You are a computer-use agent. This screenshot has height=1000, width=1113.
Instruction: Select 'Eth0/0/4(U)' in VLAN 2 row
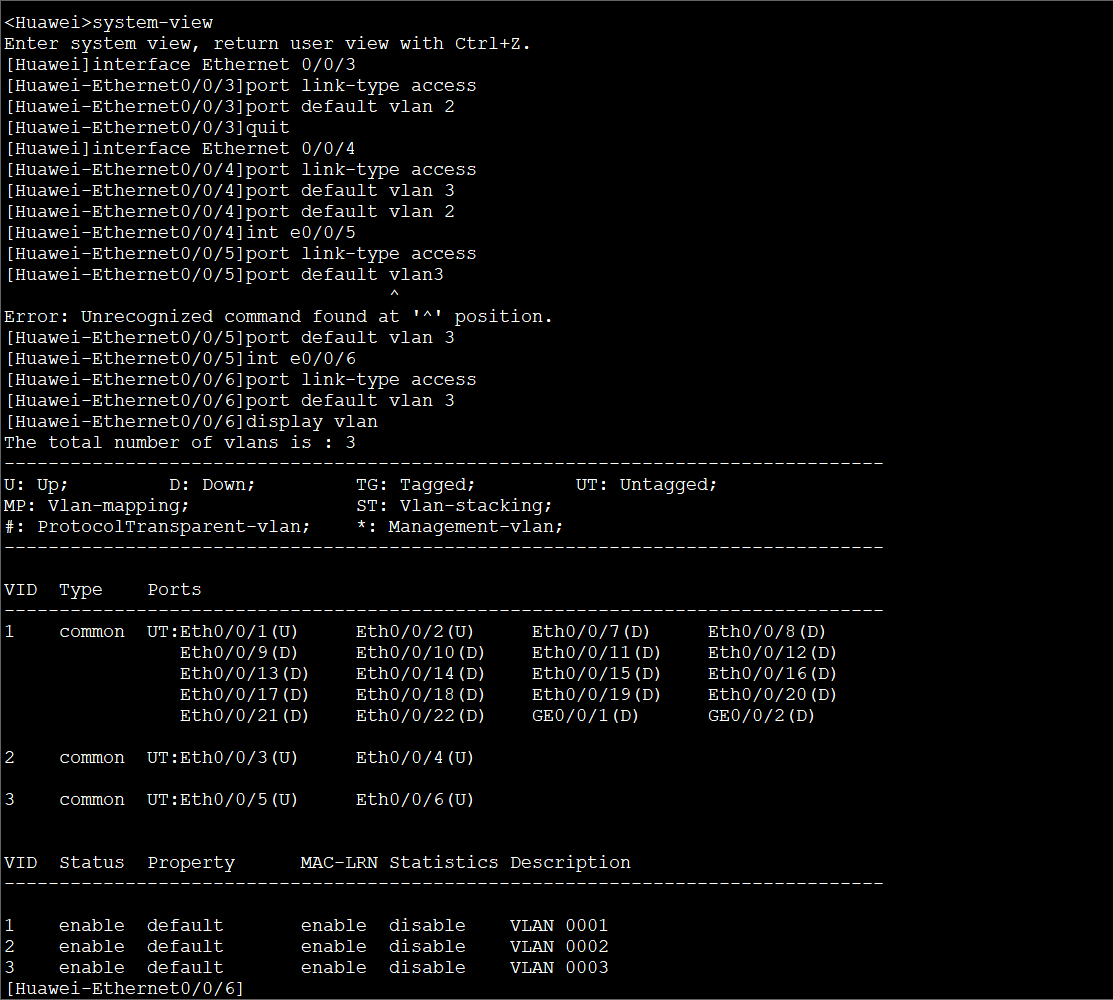(x=415, y=758)
